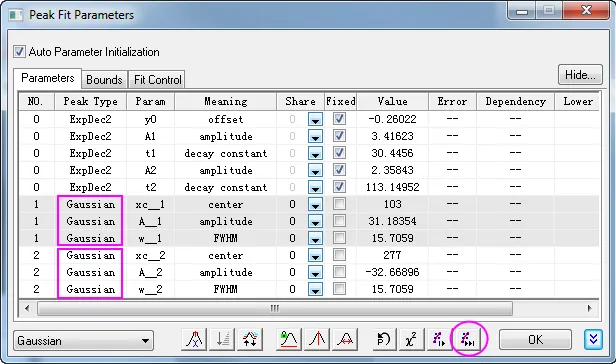Reinitialize parameters with the P arrow icon

(x=383, y=339)
